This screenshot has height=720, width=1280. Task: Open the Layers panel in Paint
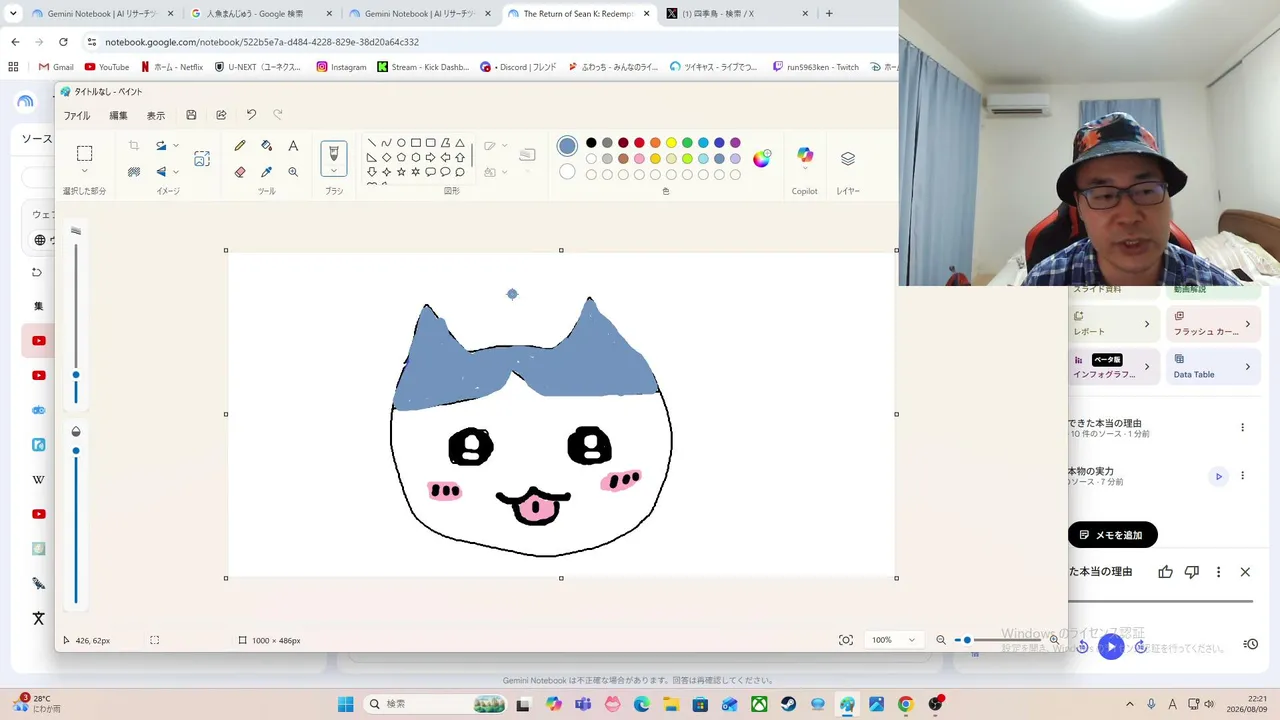pyautogui.click(x=848, y=158)
